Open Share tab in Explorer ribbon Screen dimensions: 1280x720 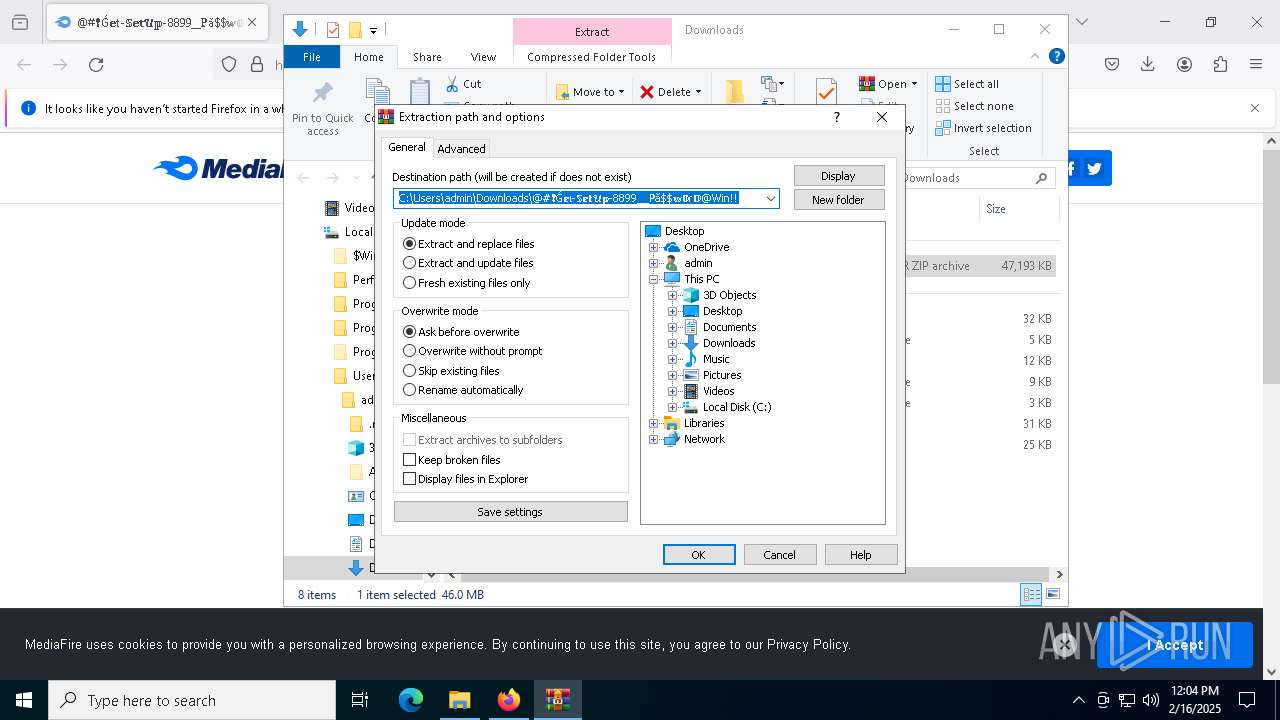click(427, 57)
